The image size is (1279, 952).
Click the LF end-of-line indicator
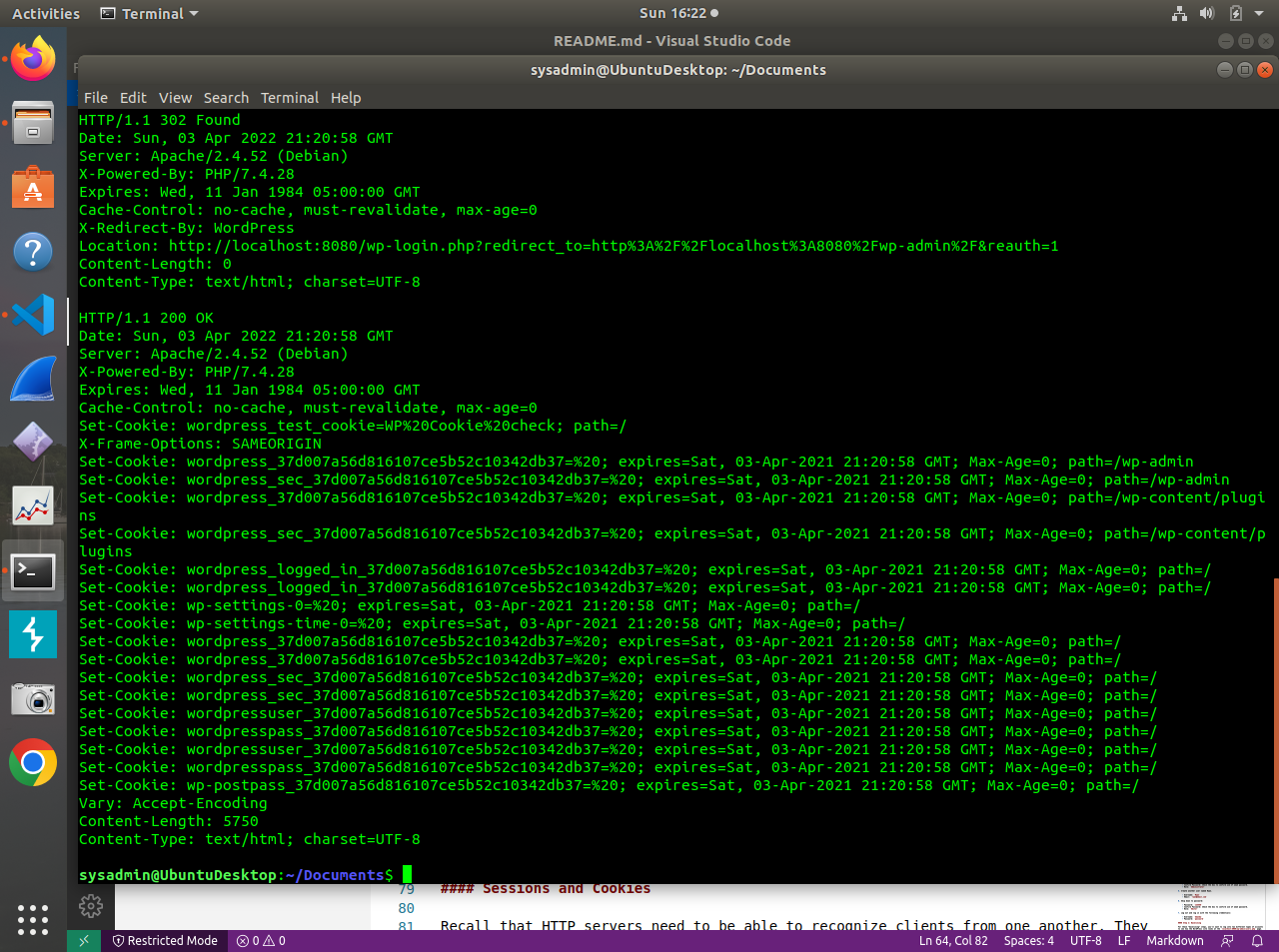tap(1124, 941)
